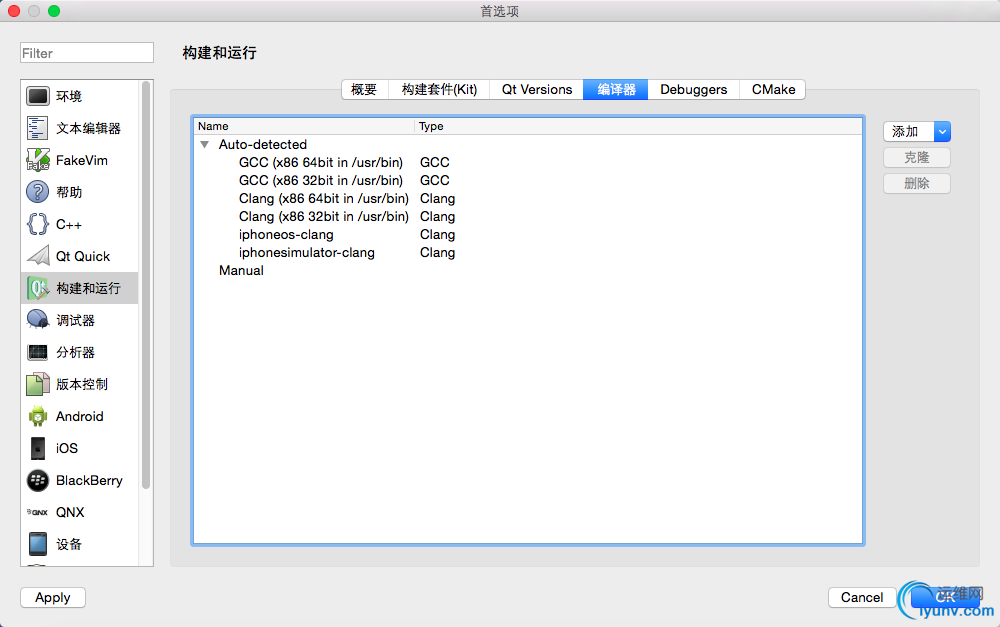The height and width of the screenshot is (627, 1000).
Task: Click the Cancel button
Action: [862, 598]
